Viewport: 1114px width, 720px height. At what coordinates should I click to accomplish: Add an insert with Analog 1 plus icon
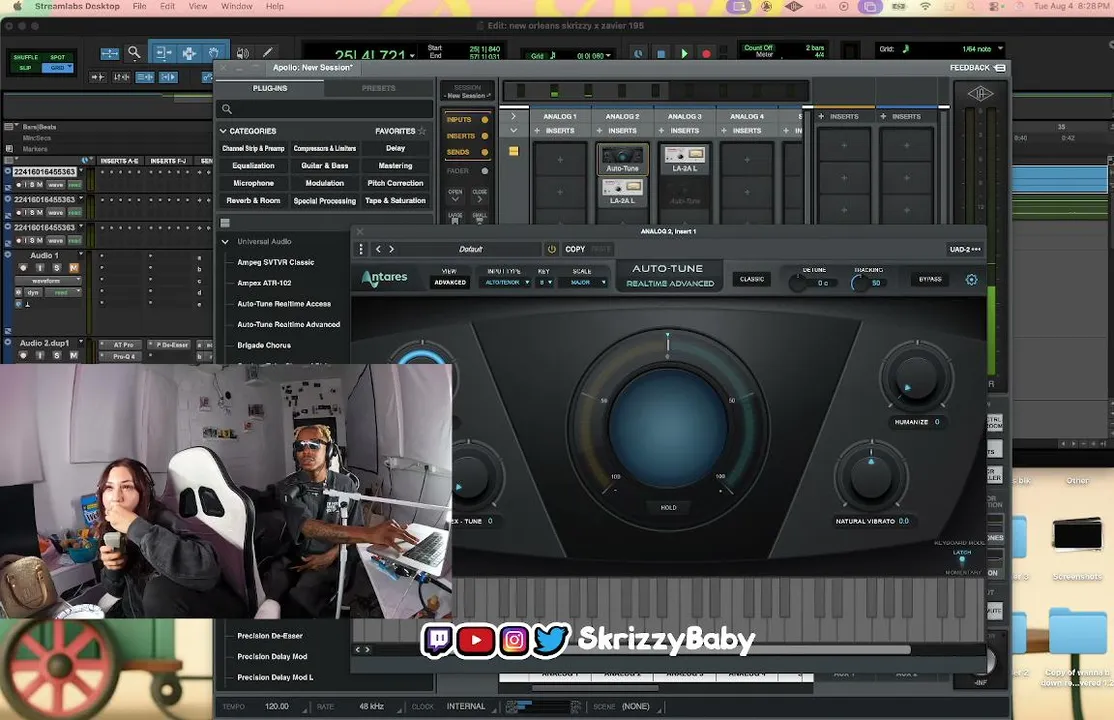coord(537,131)
